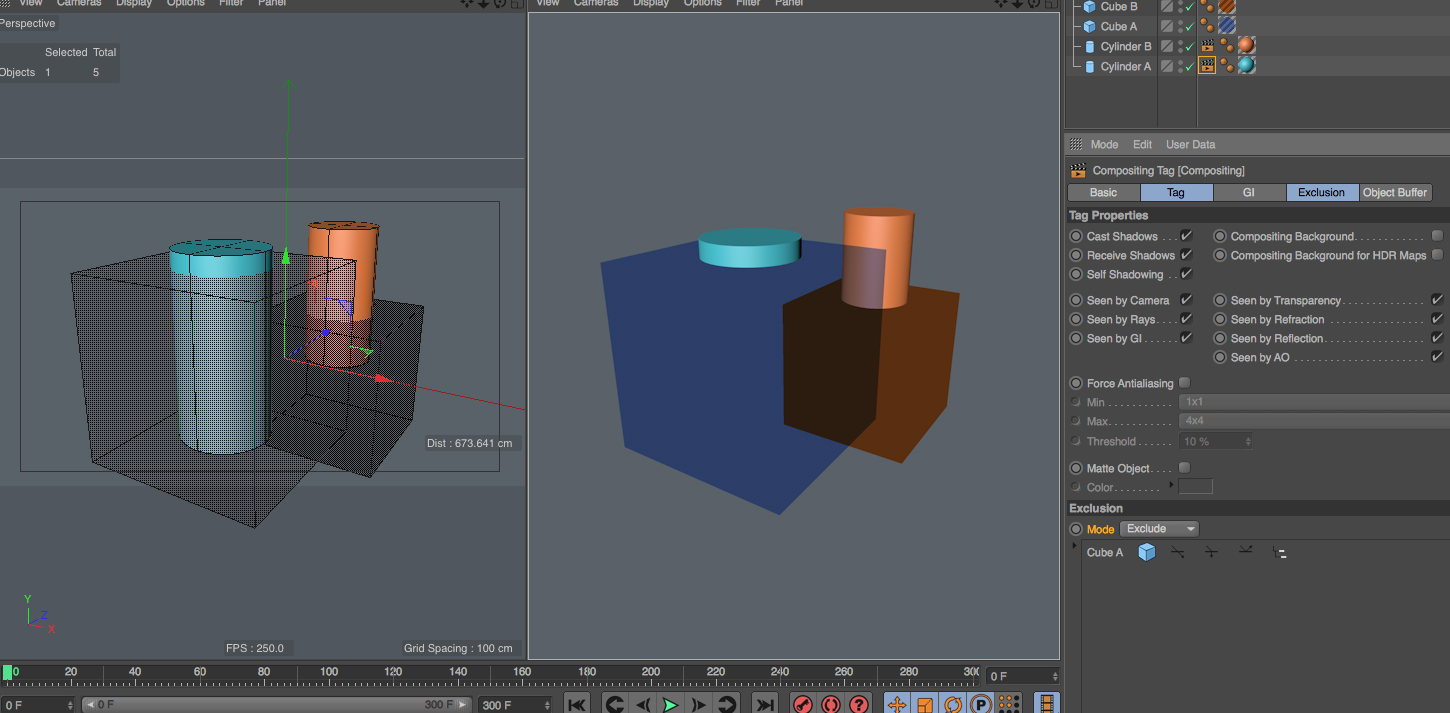This screenshot has width=1450, height=713.
Task: Toggle the Parameter key recording icon
Action: (x=981, y=704)
